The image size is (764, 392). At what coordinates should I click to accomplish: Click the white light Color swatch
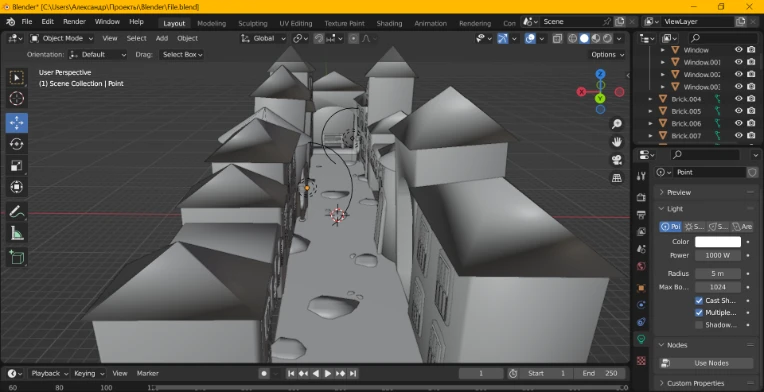pyautogui.click(x=718, y=242)
